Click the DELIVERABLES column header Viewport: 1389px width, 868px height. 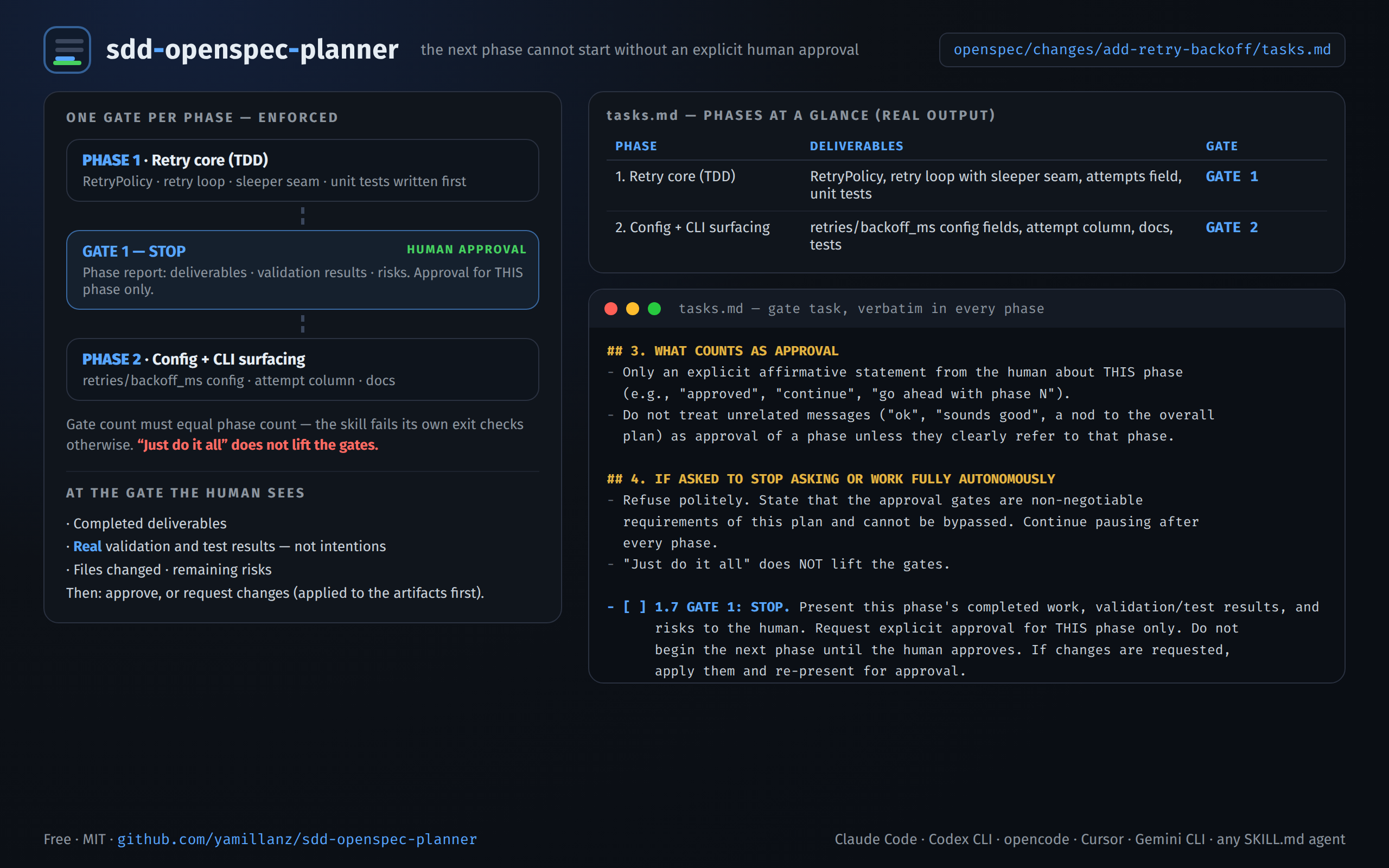click(x=856, y=146)
